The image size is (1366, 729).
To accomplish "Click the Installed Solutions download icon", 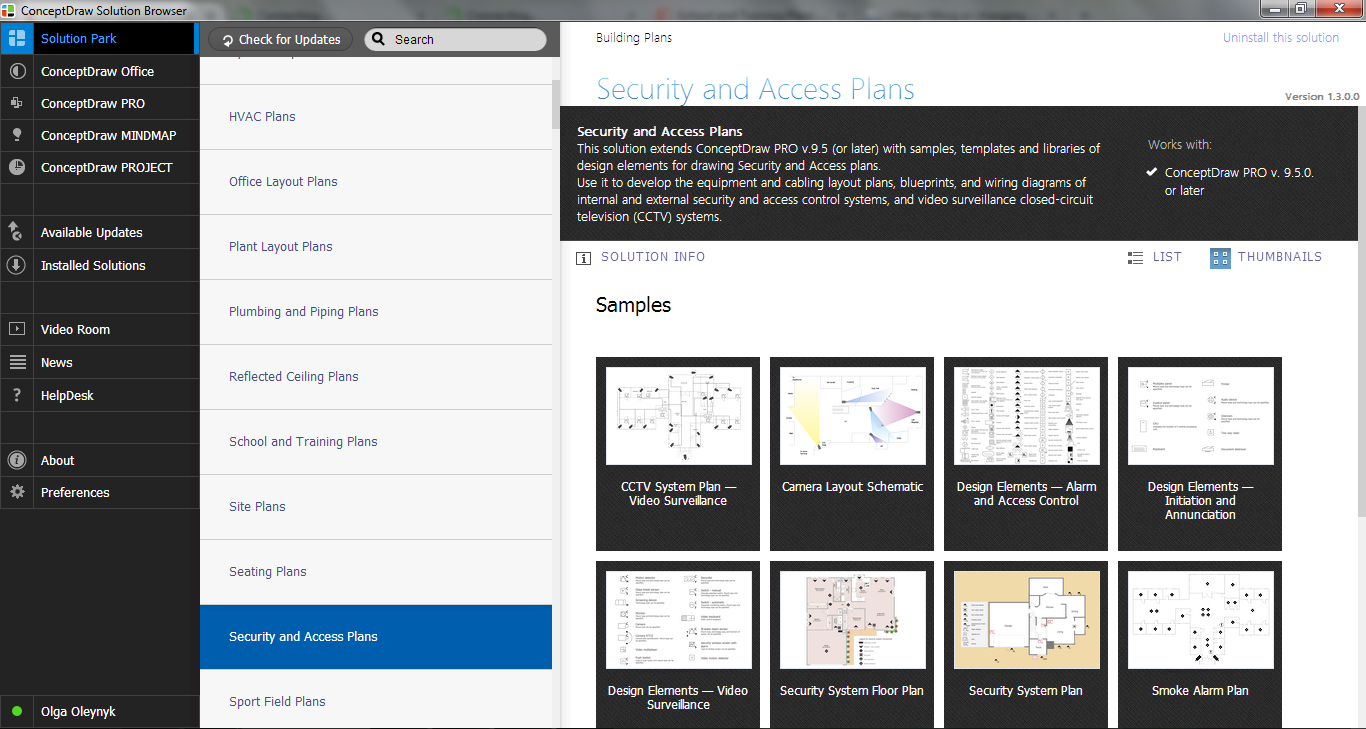I will [x=16, y=265].
